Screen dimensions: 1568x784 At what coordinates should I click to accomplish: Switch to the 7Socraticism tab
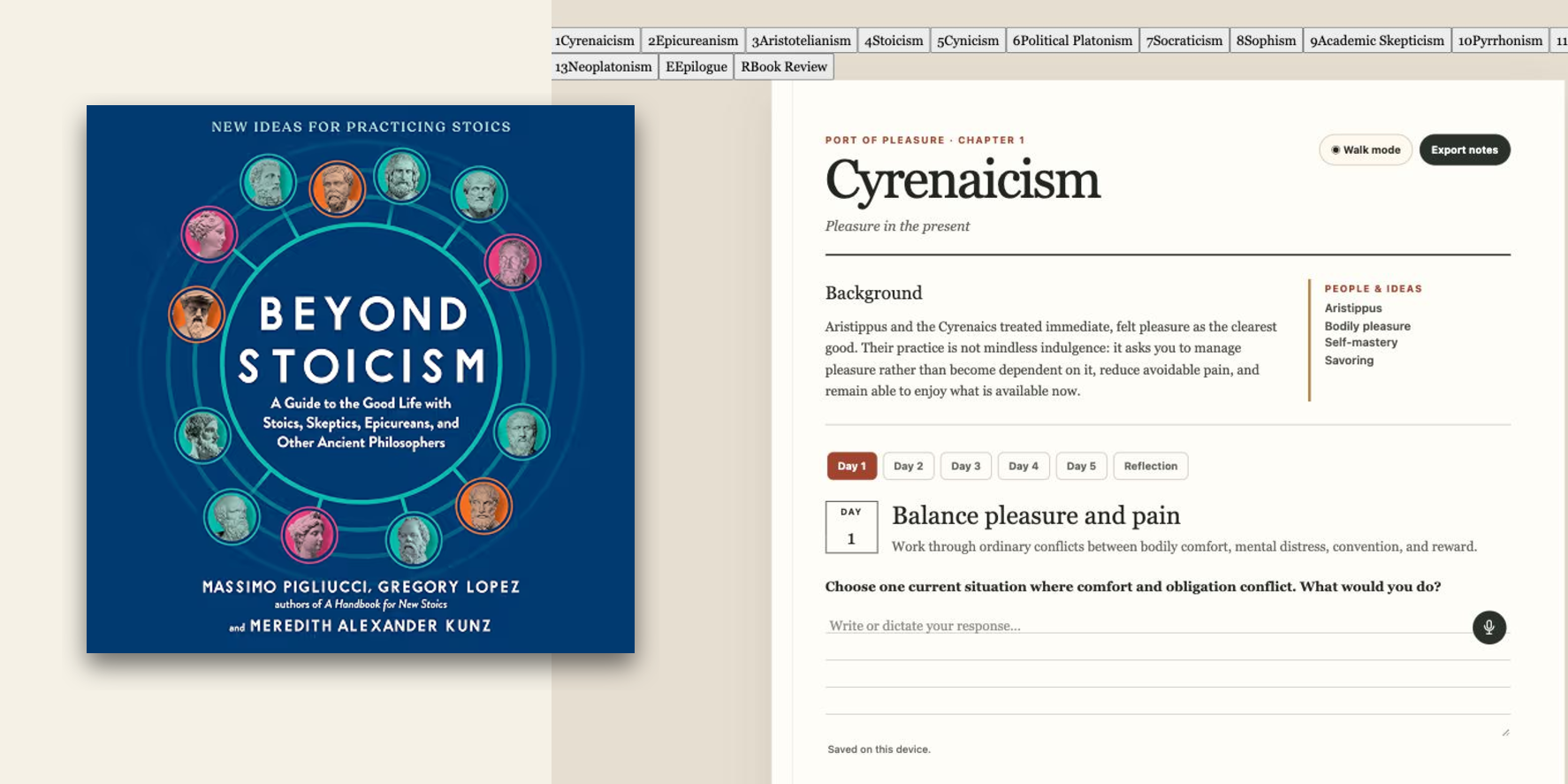pyautogui.click(x=1184, y=41)
